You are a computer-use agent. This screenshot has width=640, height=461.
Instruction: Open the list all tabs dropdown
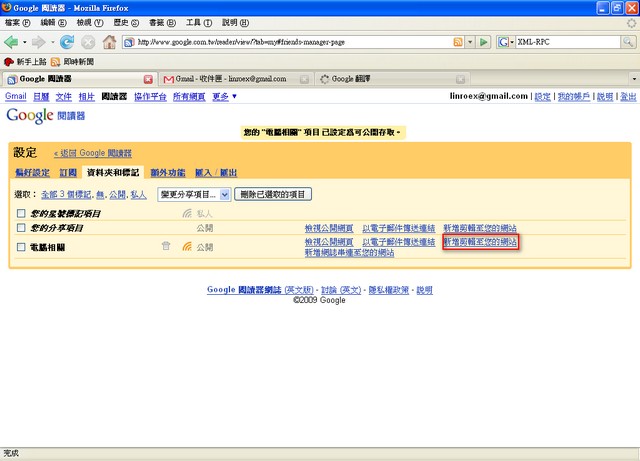634,79
